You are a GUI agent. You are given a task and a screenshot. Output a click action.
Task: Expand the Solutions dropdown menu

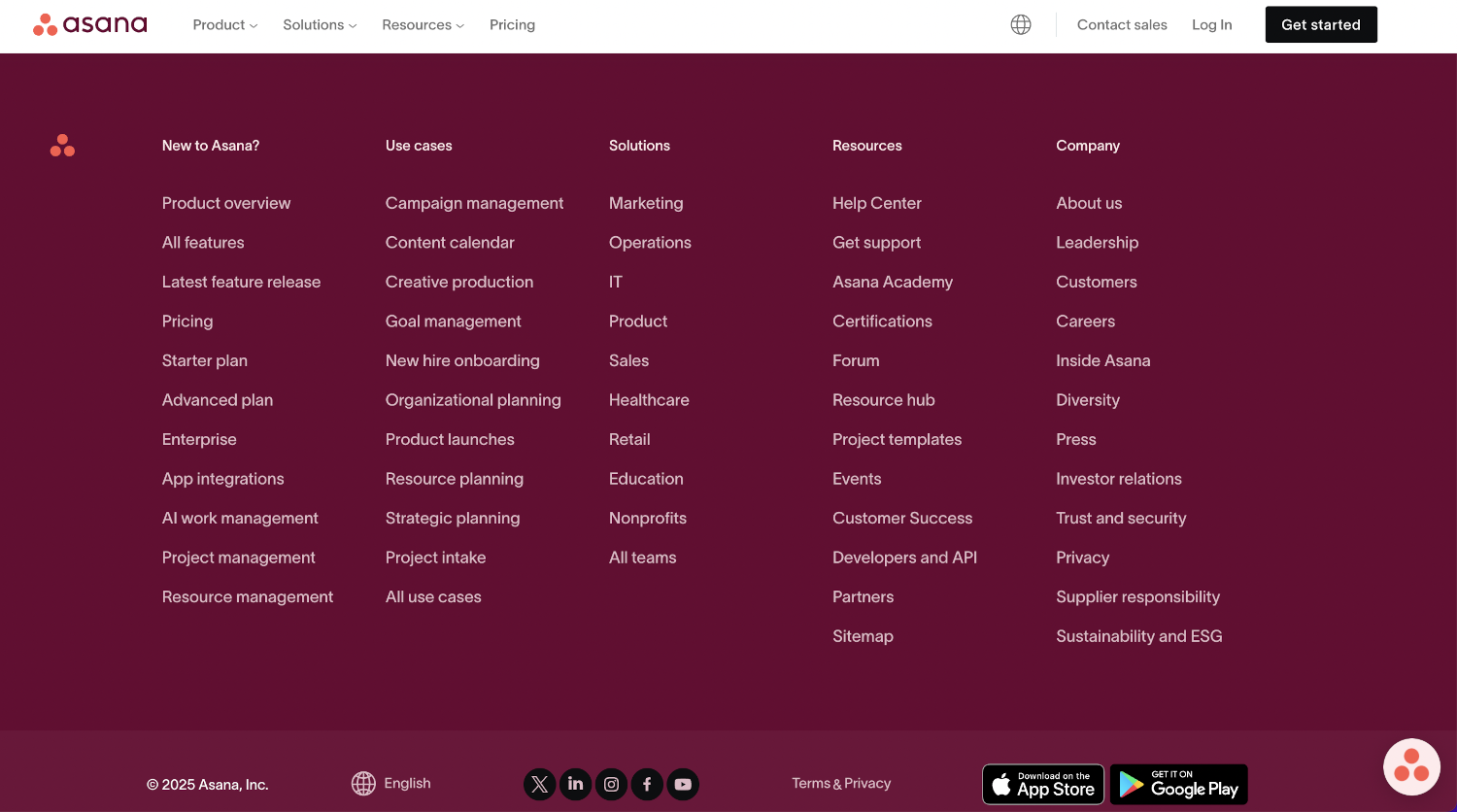(320, 25)
